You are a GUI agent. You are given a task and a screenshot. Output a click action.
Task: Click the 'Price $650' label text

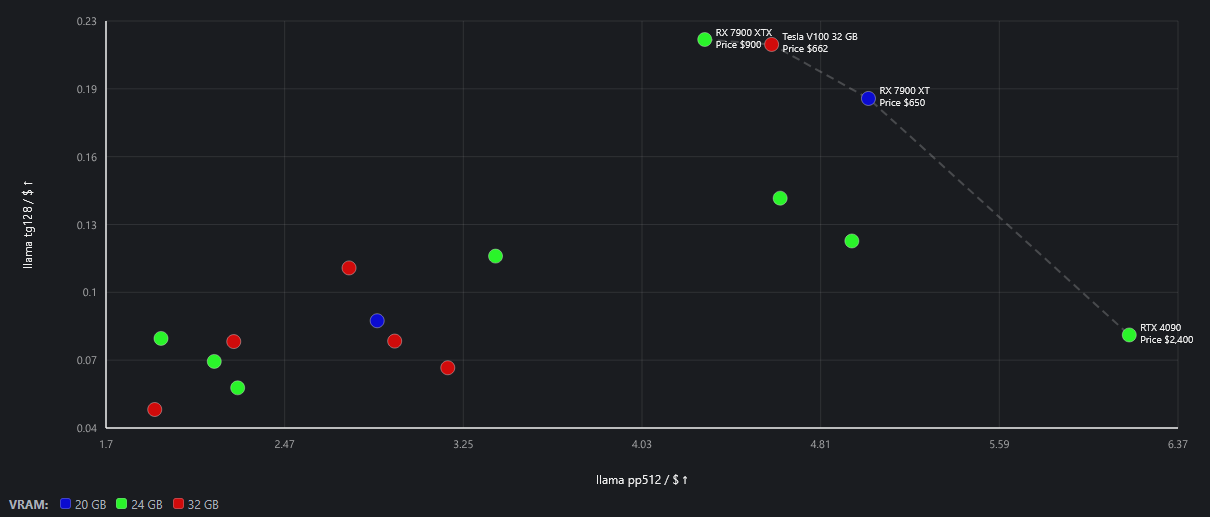coord(902,103)
